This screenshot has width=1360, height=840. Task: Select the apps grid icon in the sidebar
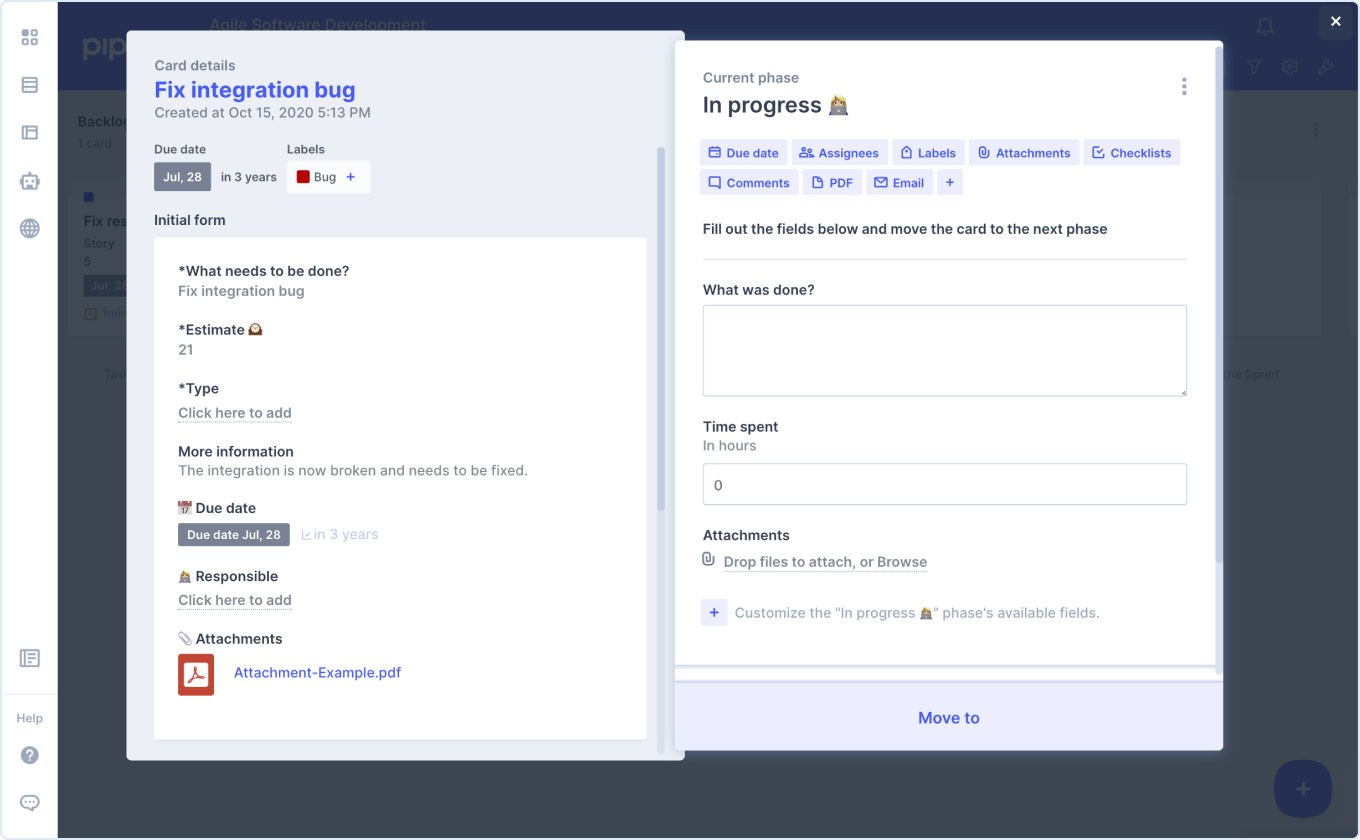click(x=29, y=37)
